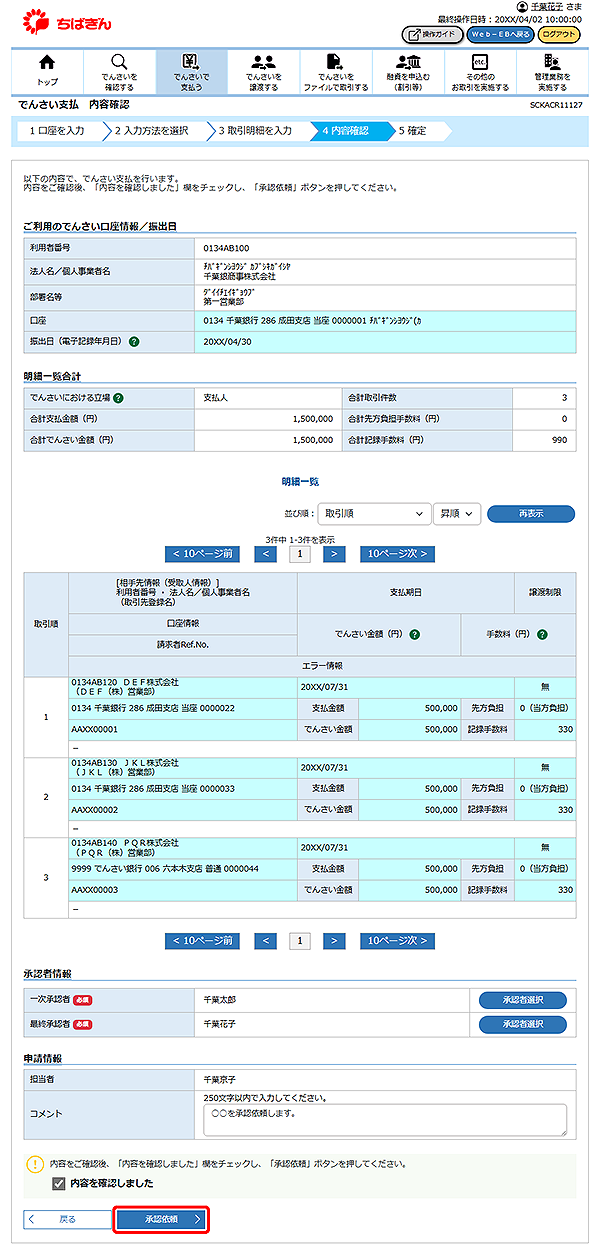Image resolution: width=600 pixels, height=1255 pixels.
Task: Click the 戻る back button
Action: [65, 1219]
